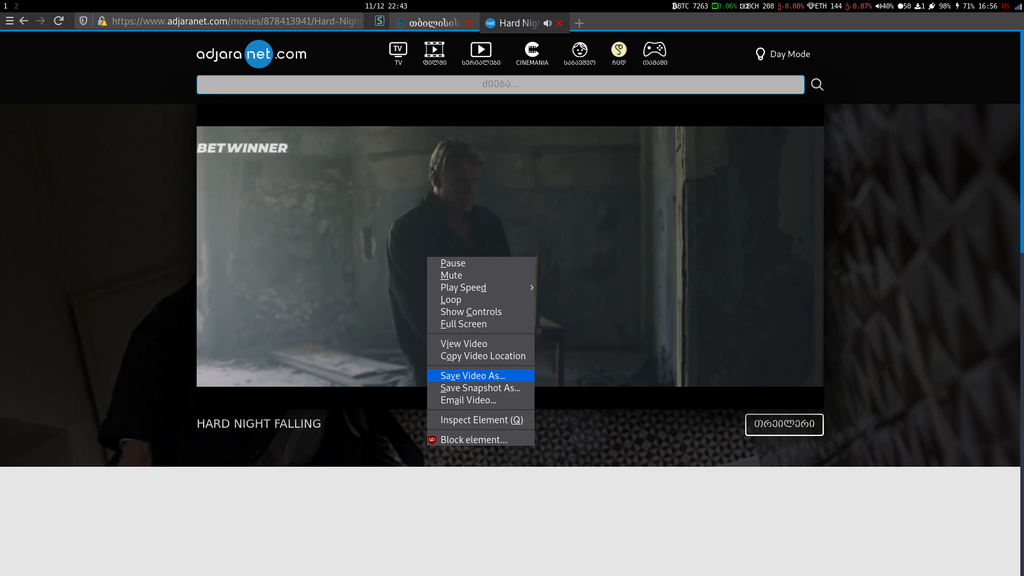Click the BTC 7263 price indicator
Viewport: 1024px width, 576px height.
click(690, 6)
